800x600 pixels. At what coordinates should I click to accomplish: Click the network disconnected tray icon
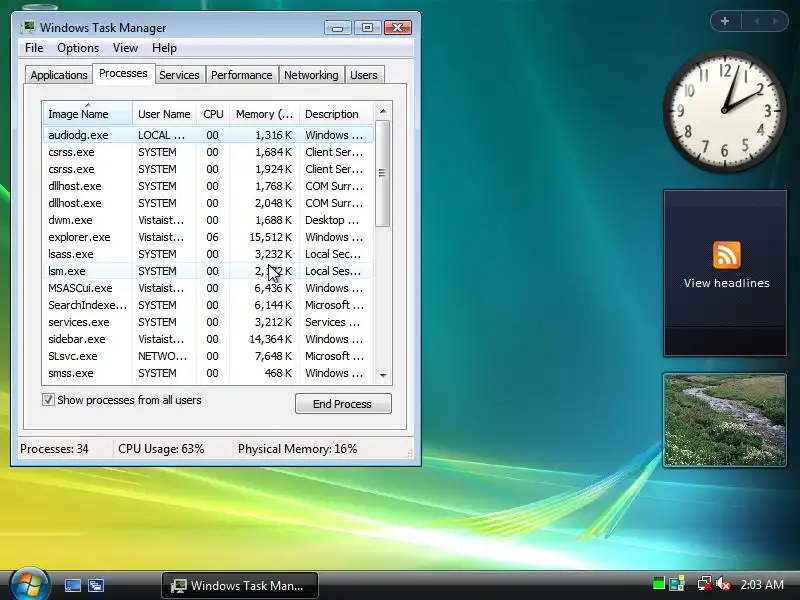tap(705, 583)
